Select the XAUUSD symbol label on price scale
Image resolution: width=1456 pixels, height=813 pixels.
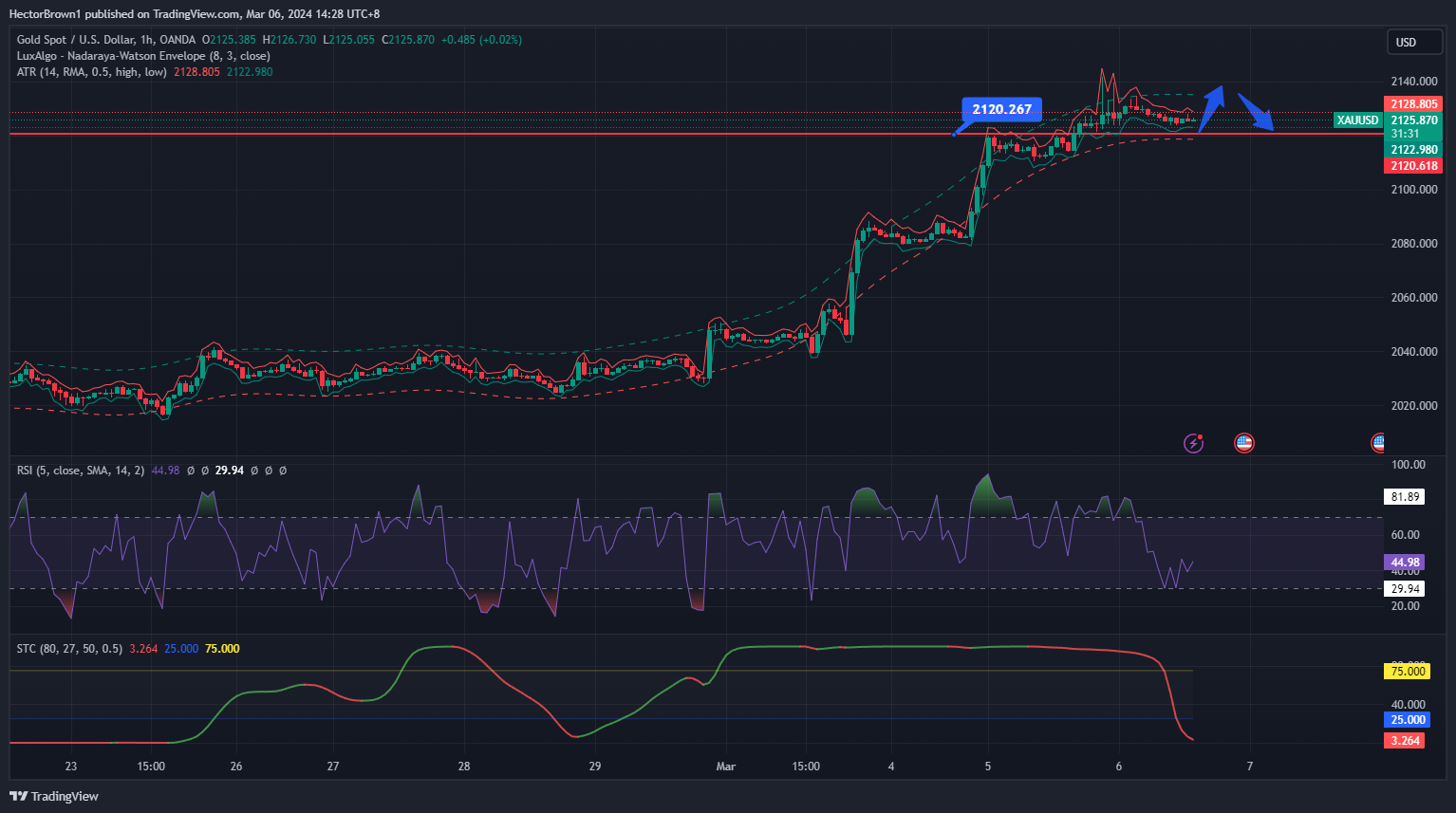coord(1357,120)
